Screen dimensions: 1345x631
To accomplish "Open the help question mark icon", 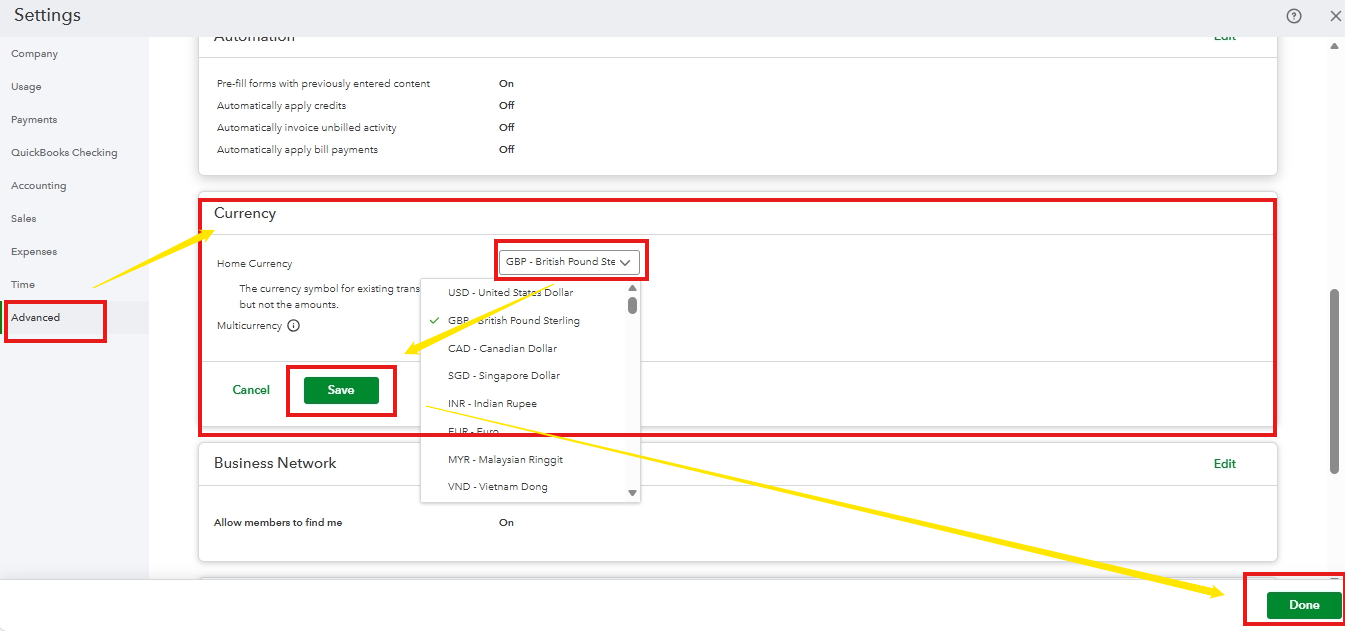I will tap(1294, 16).
